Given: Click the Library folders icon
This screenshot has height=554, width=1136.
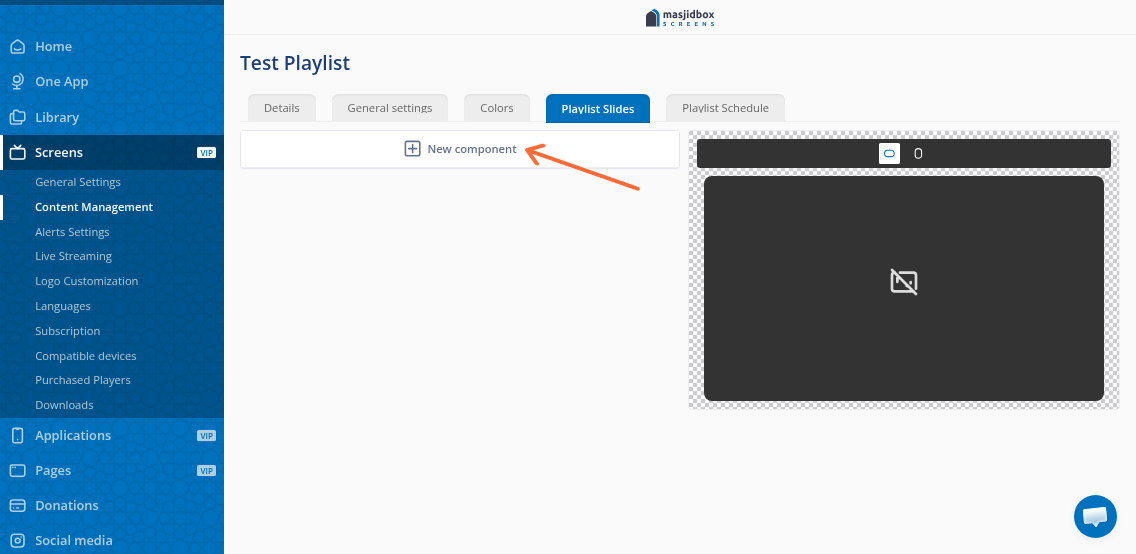Looking at the screenshot, I should pos(17,117).
